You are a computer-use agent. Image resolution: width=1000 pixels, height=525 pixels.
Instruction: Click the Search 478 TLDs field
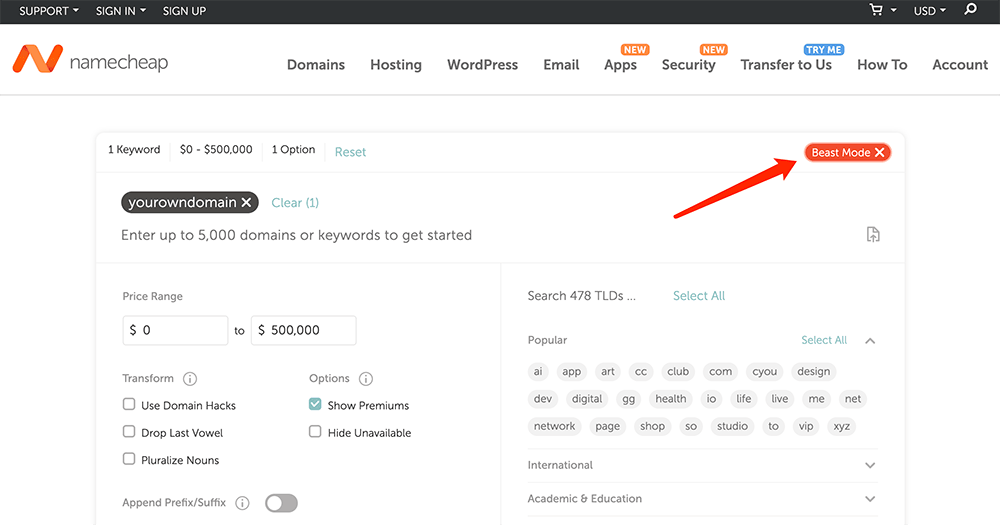point(582,295)
